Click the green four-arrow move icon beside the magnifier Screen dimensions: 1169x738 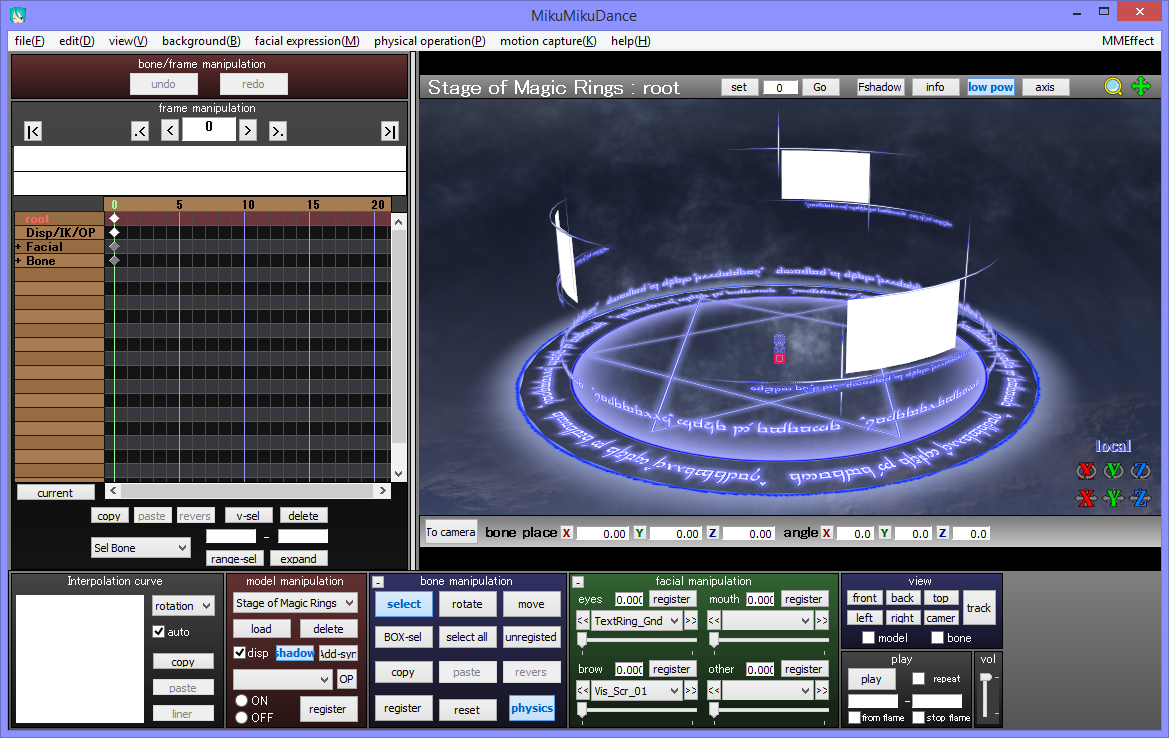pos(1141,87)
